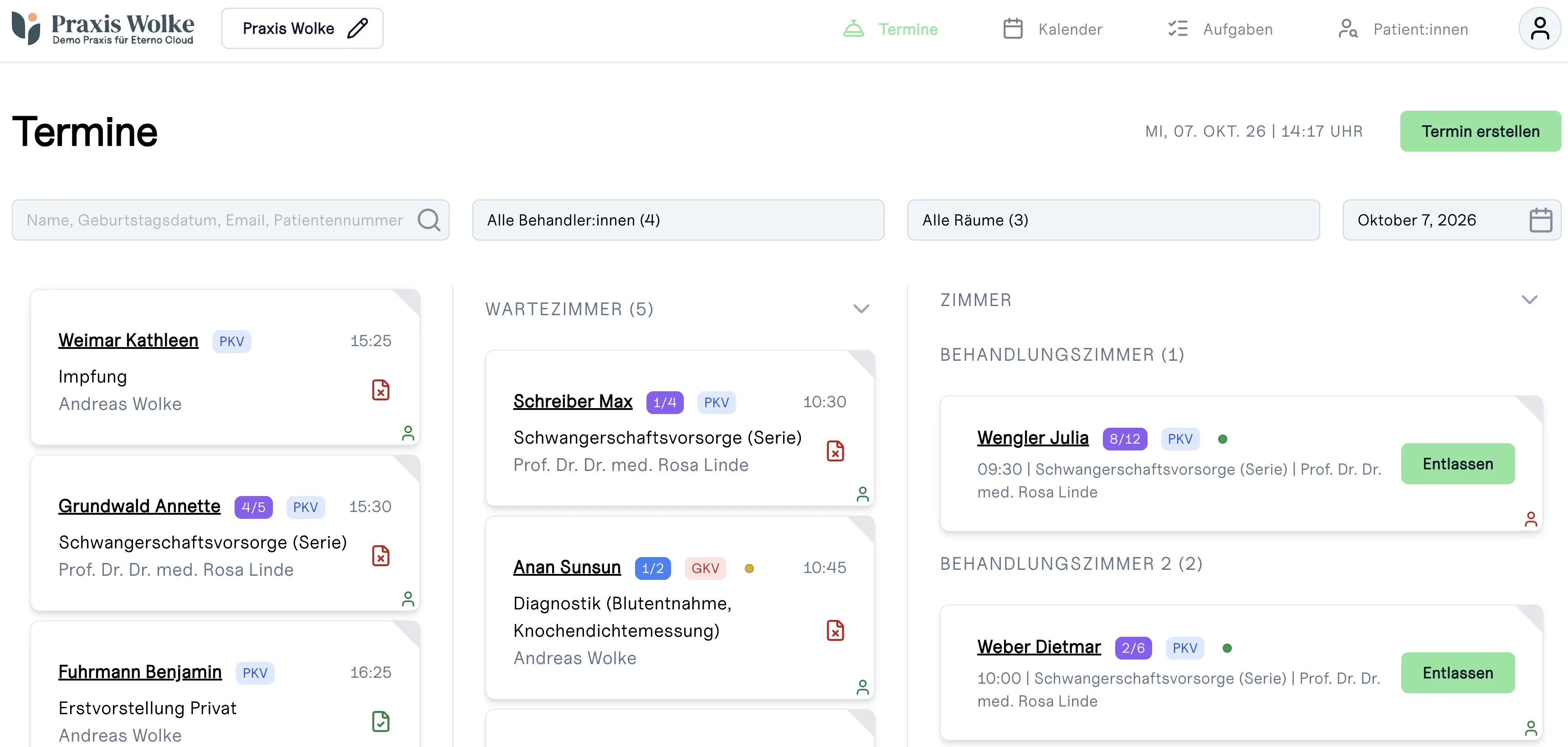Open patient link Weimar Kathleen
Screen dimensions: 1568x747
tap(128, 340)
